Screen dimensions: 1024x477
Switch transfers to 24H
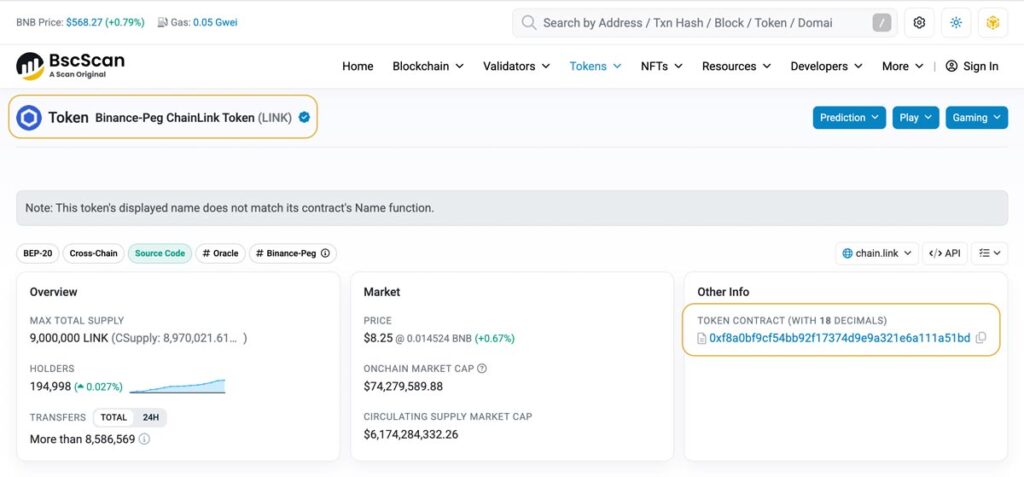(x=151, y=418)
